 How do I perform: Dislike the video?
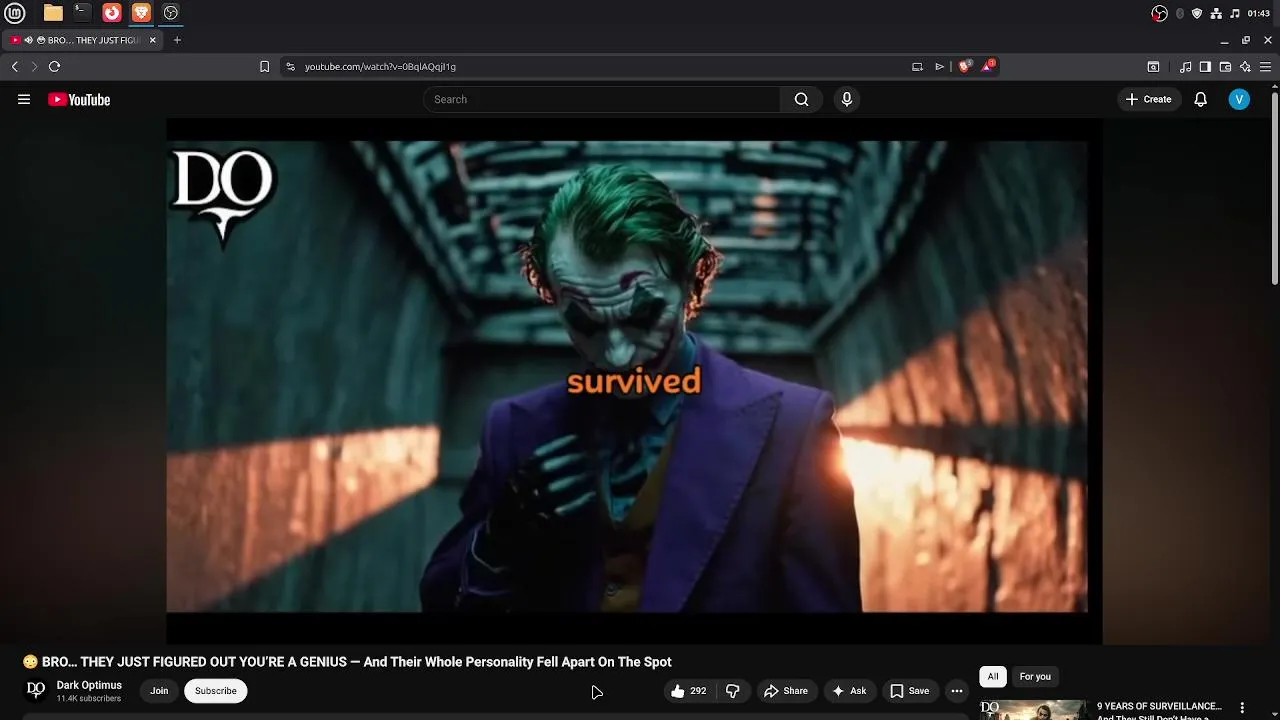pos(733,691)
